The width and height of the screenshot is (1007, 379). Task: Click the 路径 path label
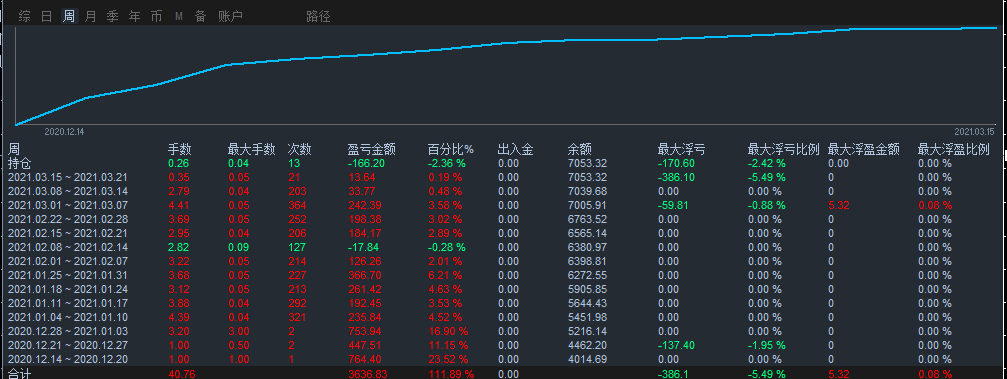pyautogui.click(x=318, y=17)
